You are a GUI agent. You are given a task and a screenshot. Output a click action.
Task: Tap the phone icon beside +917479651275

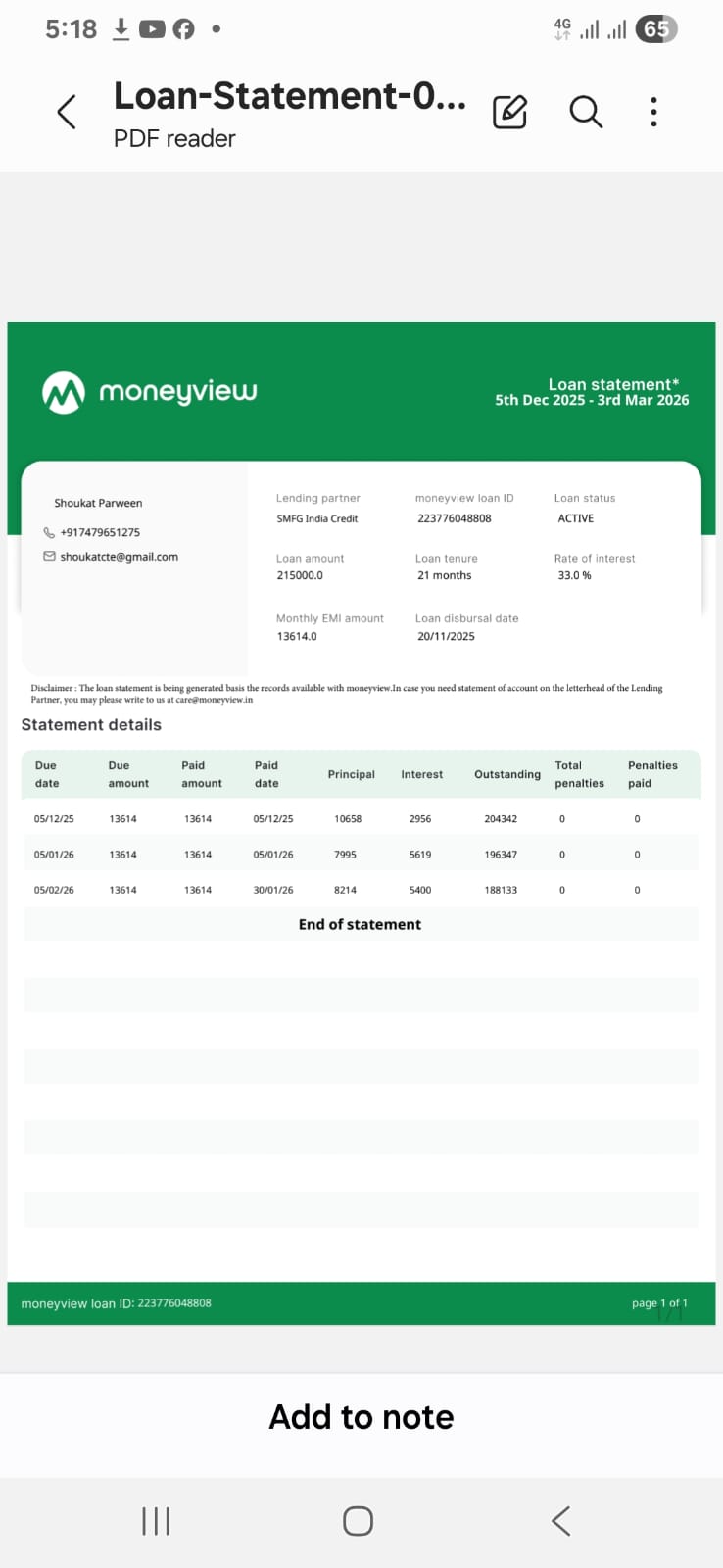[x=49, y=533]
